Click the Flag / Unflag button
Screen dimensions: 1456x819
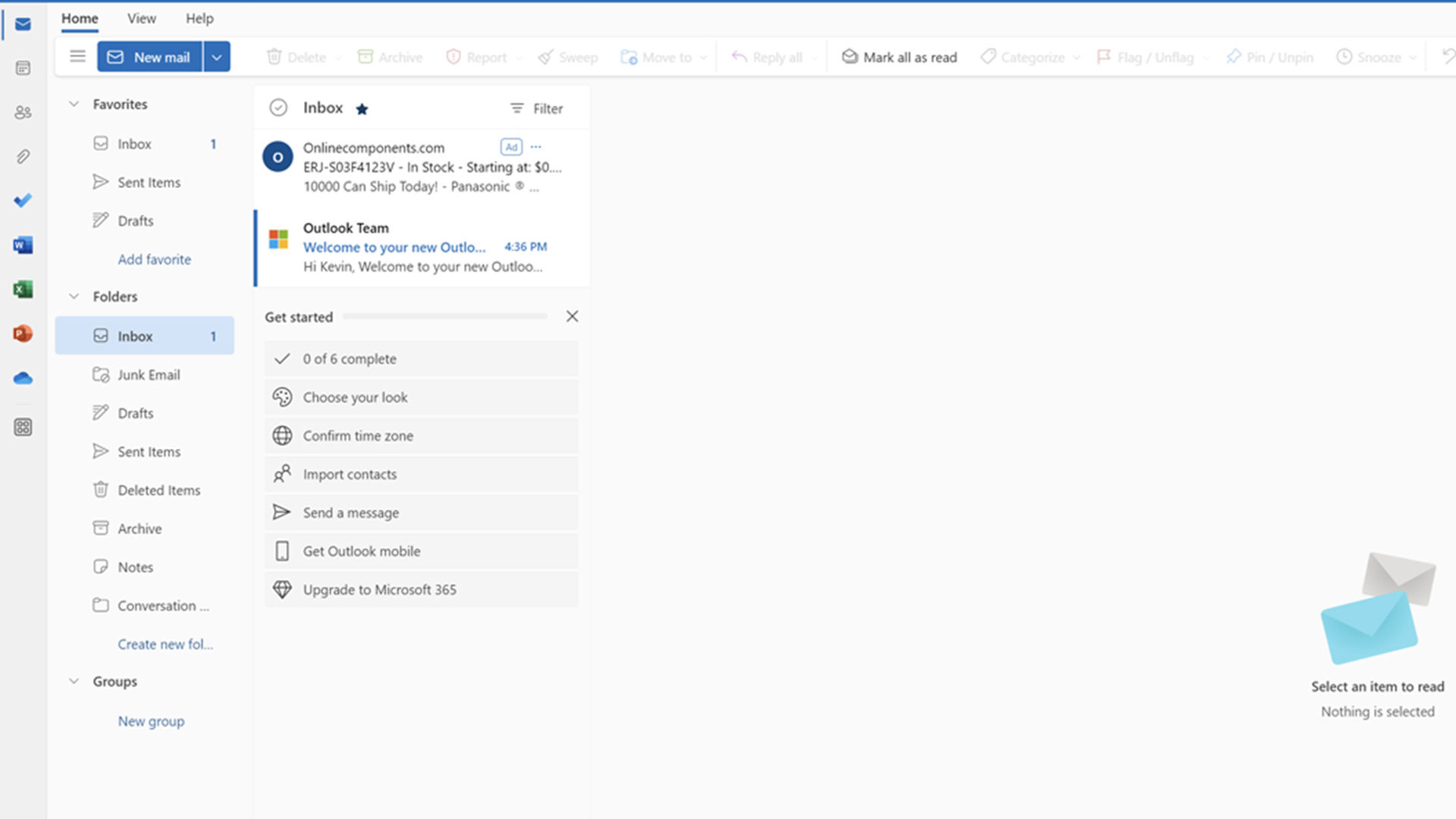click(x=1145, y=57)
